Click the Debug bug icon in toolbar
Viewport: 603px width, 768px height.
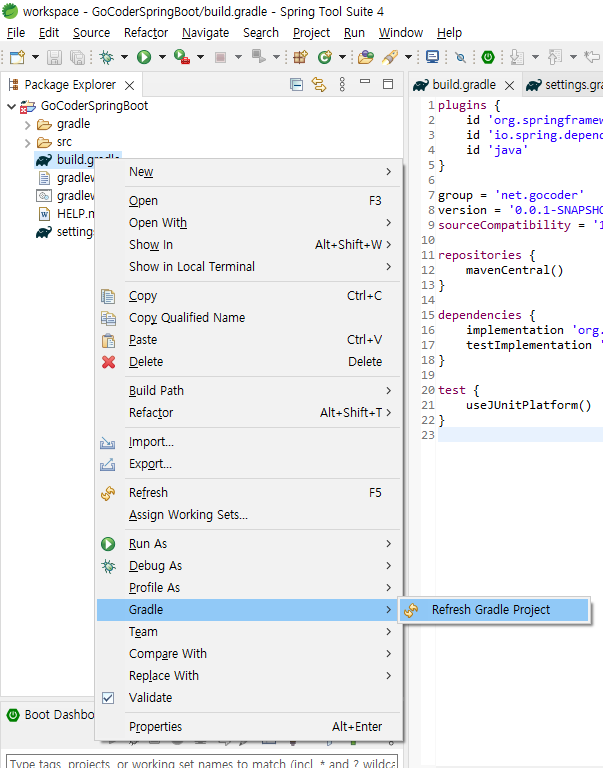click(106, 57)
